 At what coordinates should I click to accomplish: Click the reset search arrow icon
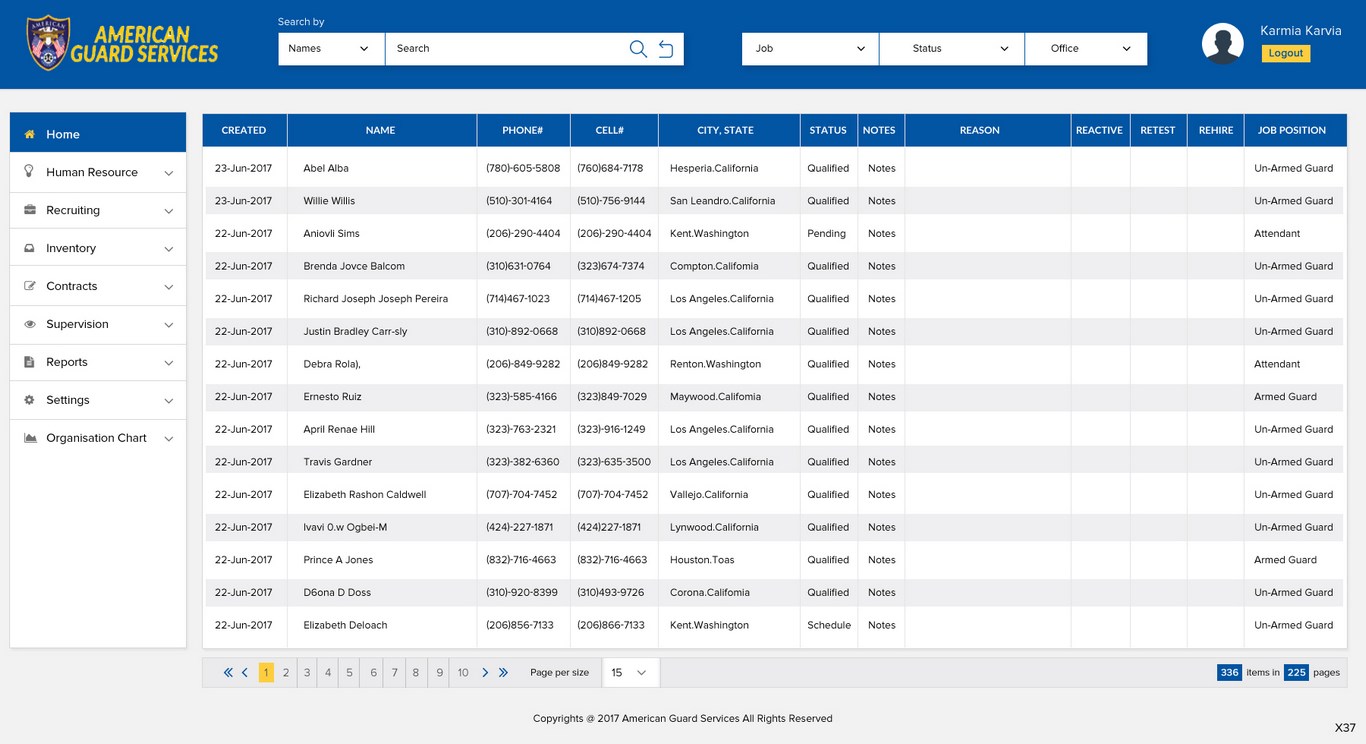coord(666,49)
